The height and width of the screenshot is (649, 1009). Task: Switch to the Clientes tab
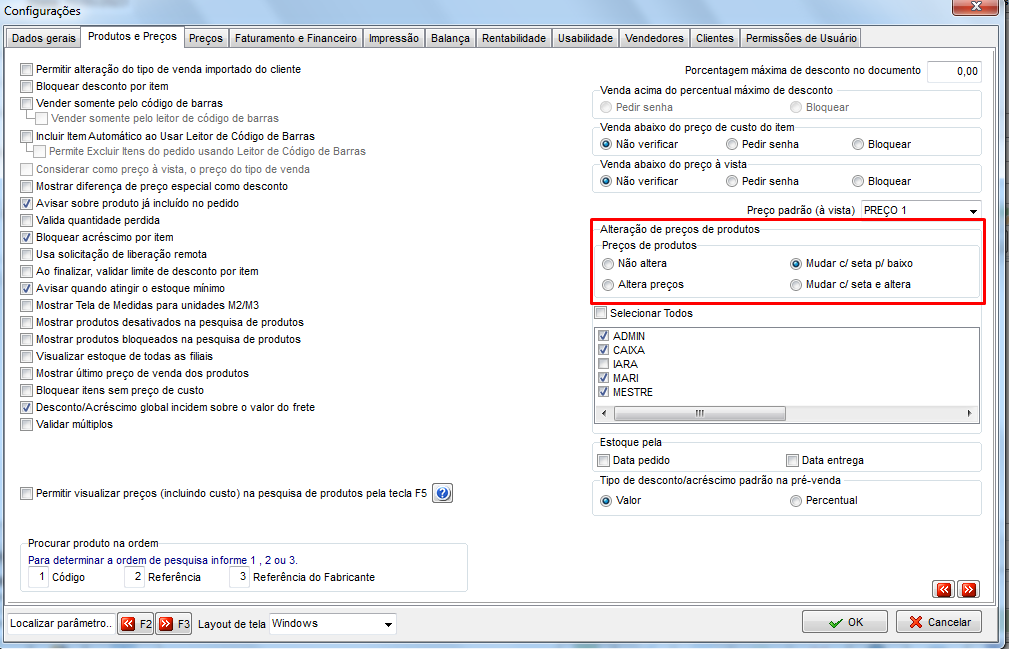pos(715,39)
